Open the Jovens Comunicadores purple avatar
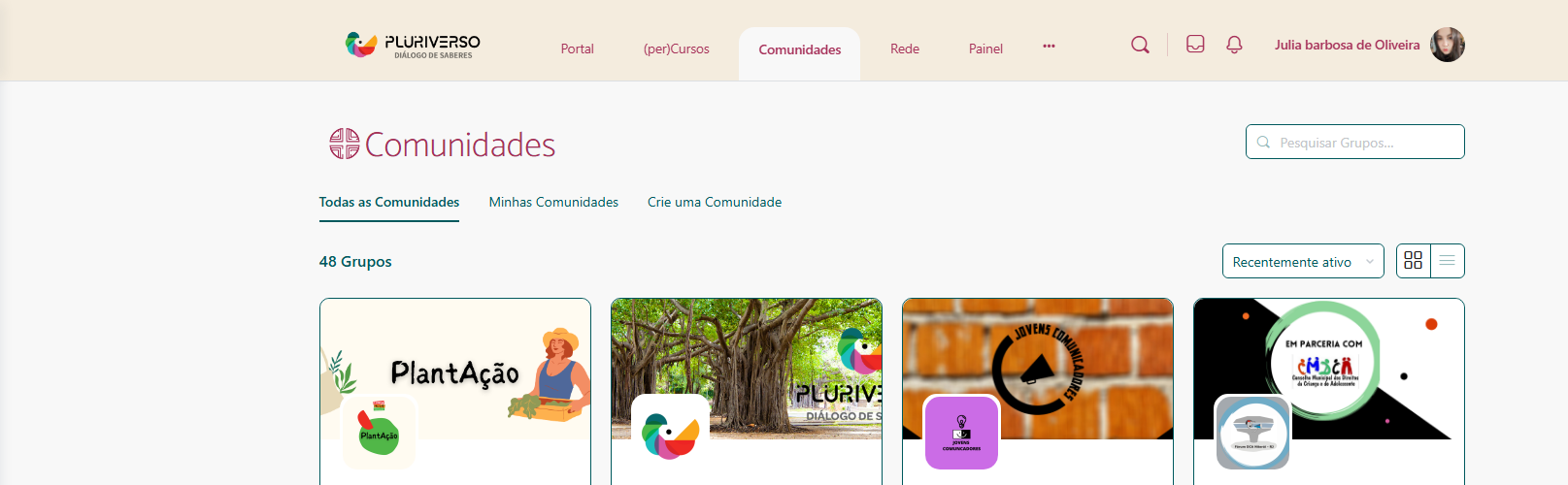 [x=961, y=433]
